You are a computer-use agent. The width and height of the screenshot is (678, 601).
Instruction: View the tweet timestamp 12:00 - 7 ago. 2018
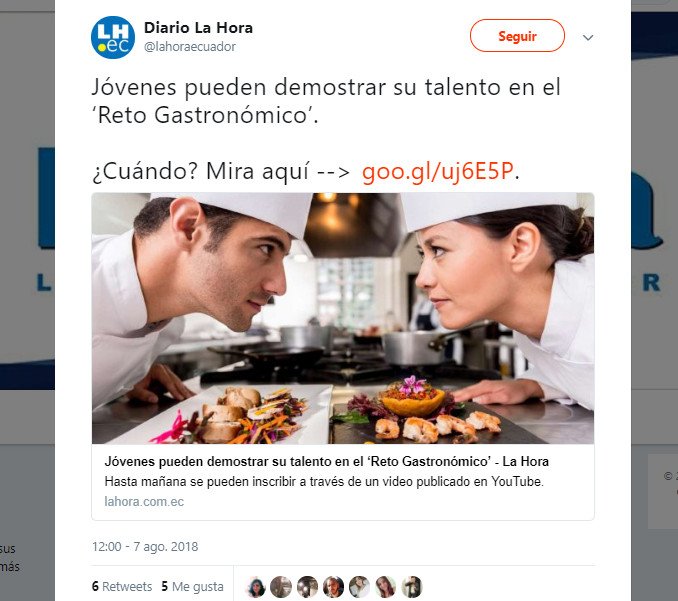pyautogui.click(x=145, y=547)
